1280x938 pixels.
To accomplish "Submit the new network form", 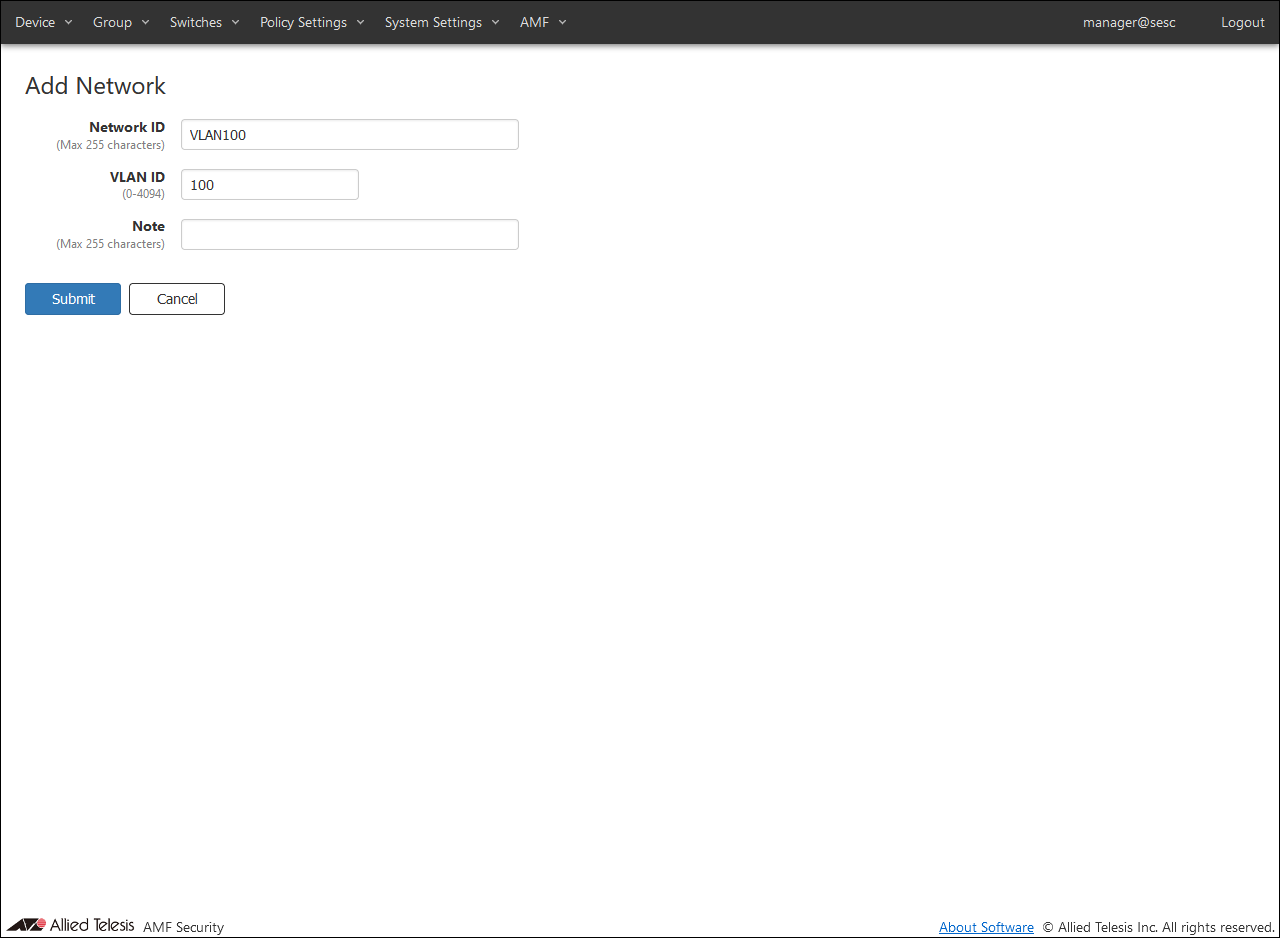I will click(x=73, y=299).
